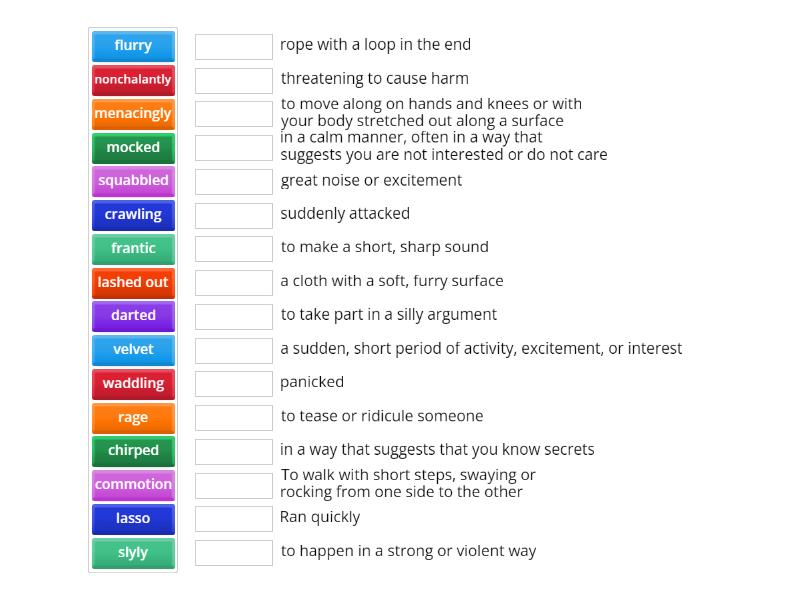
Task: Select the 'menacingly' word tile
Action: [x=133, y=114]
